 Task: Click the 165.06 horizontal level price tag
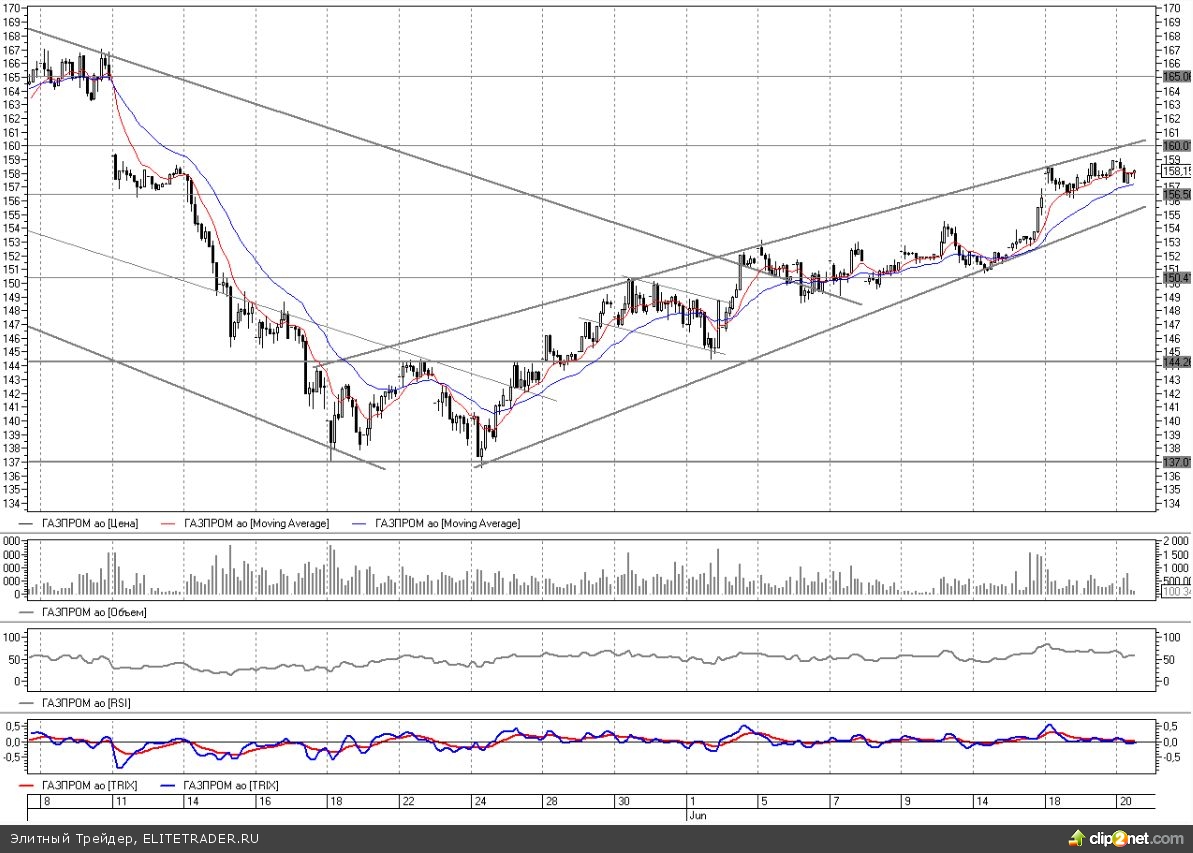click(1176, 76)
